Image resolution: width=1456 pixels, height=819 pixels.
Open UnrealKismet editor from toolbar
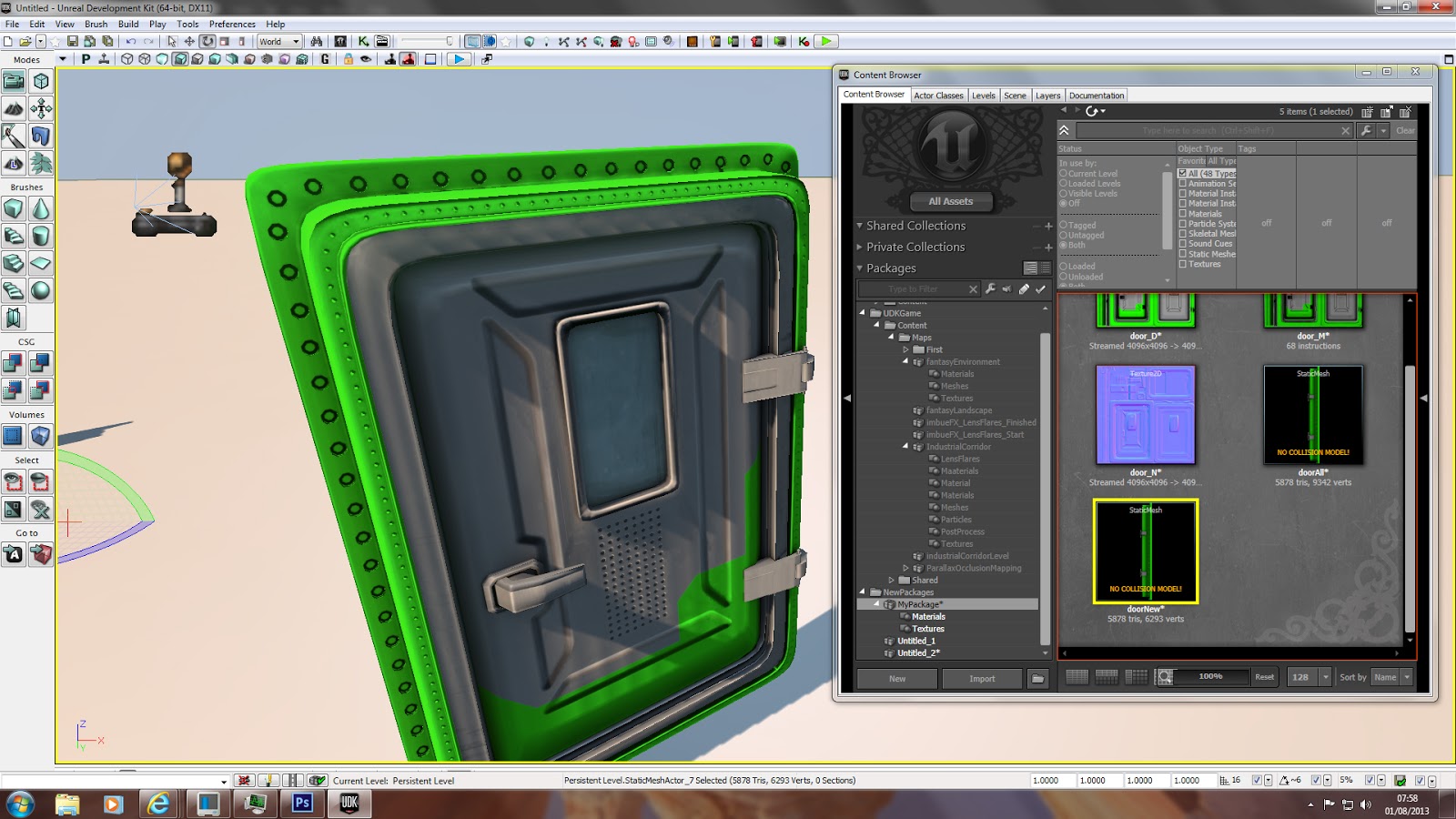pos(363,41)
